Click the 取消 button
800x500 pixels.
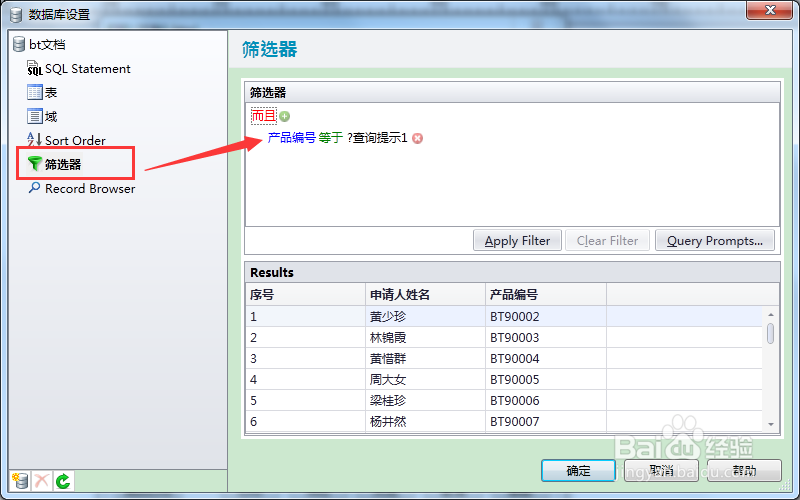[x=661, y=470]
